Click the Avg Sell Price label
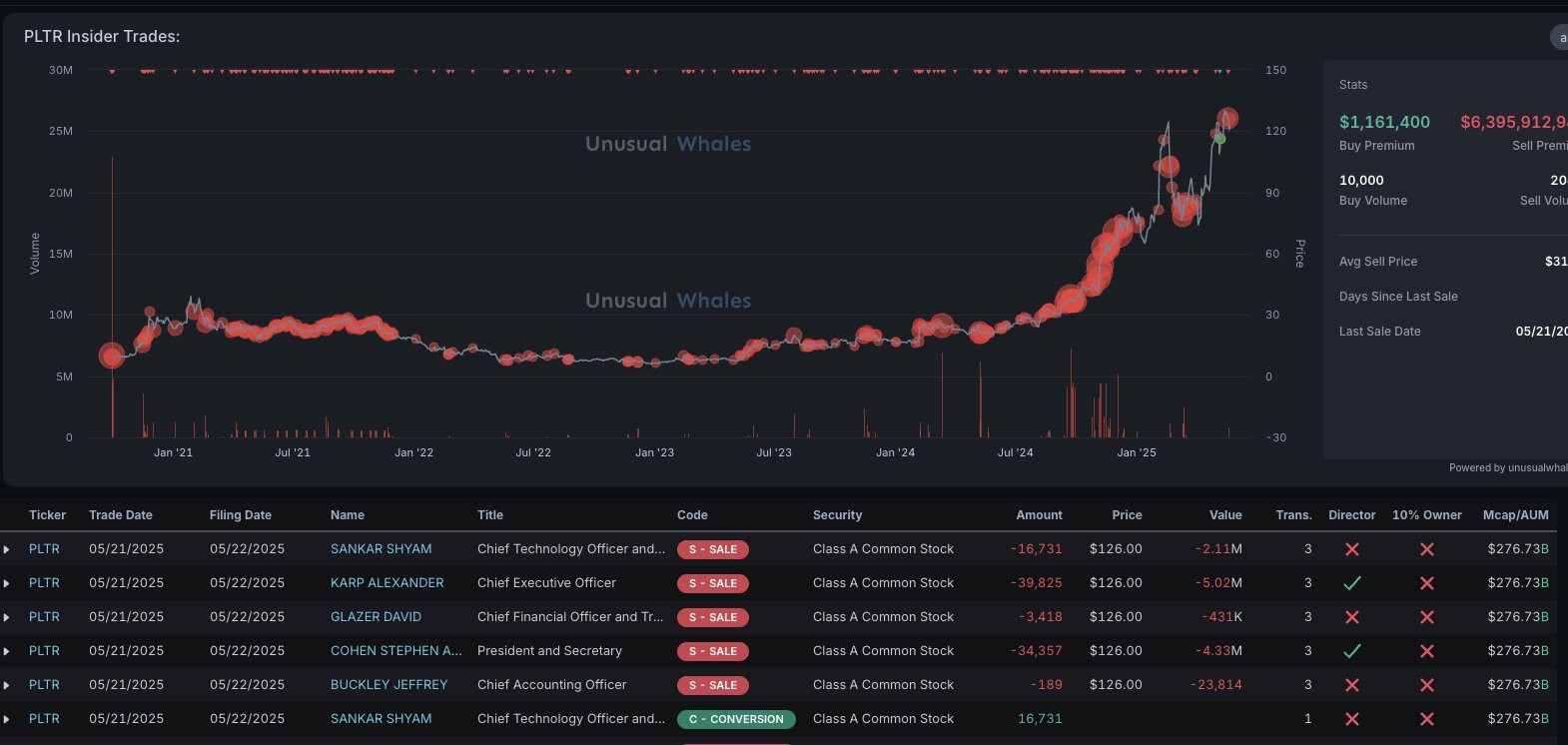The image size is (1568, 745). [x=1378, y=262]
